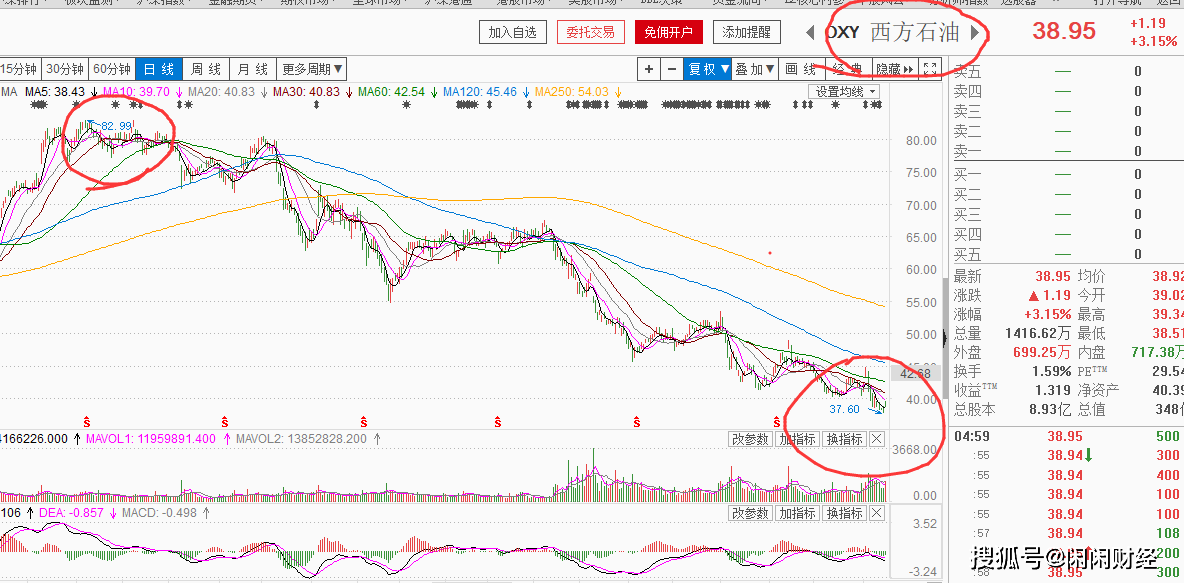Activate the 画线 drawing tool button

point(801,69)
